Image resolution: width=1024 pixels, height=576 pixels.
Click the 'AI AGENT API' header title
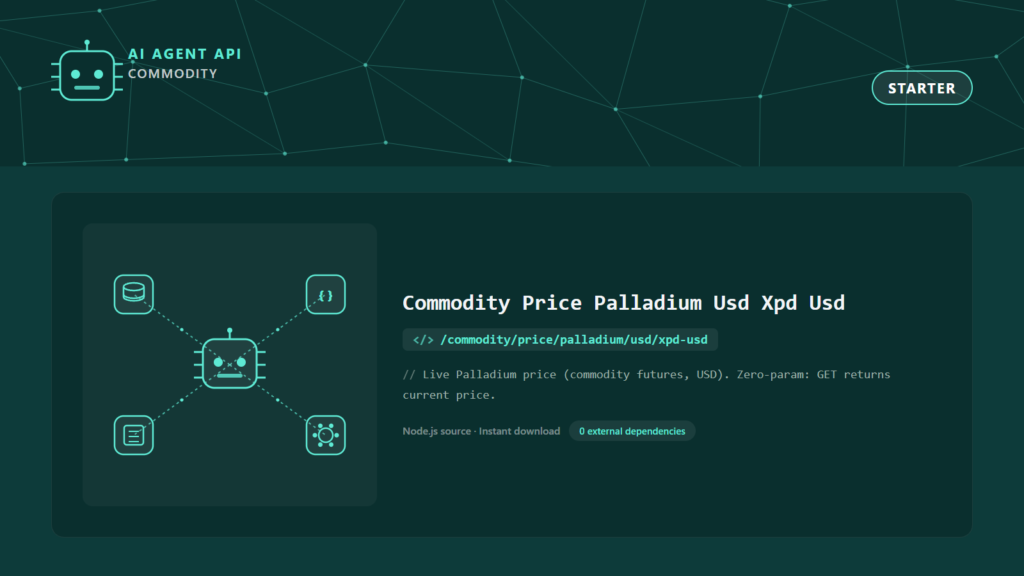point(185,54)
